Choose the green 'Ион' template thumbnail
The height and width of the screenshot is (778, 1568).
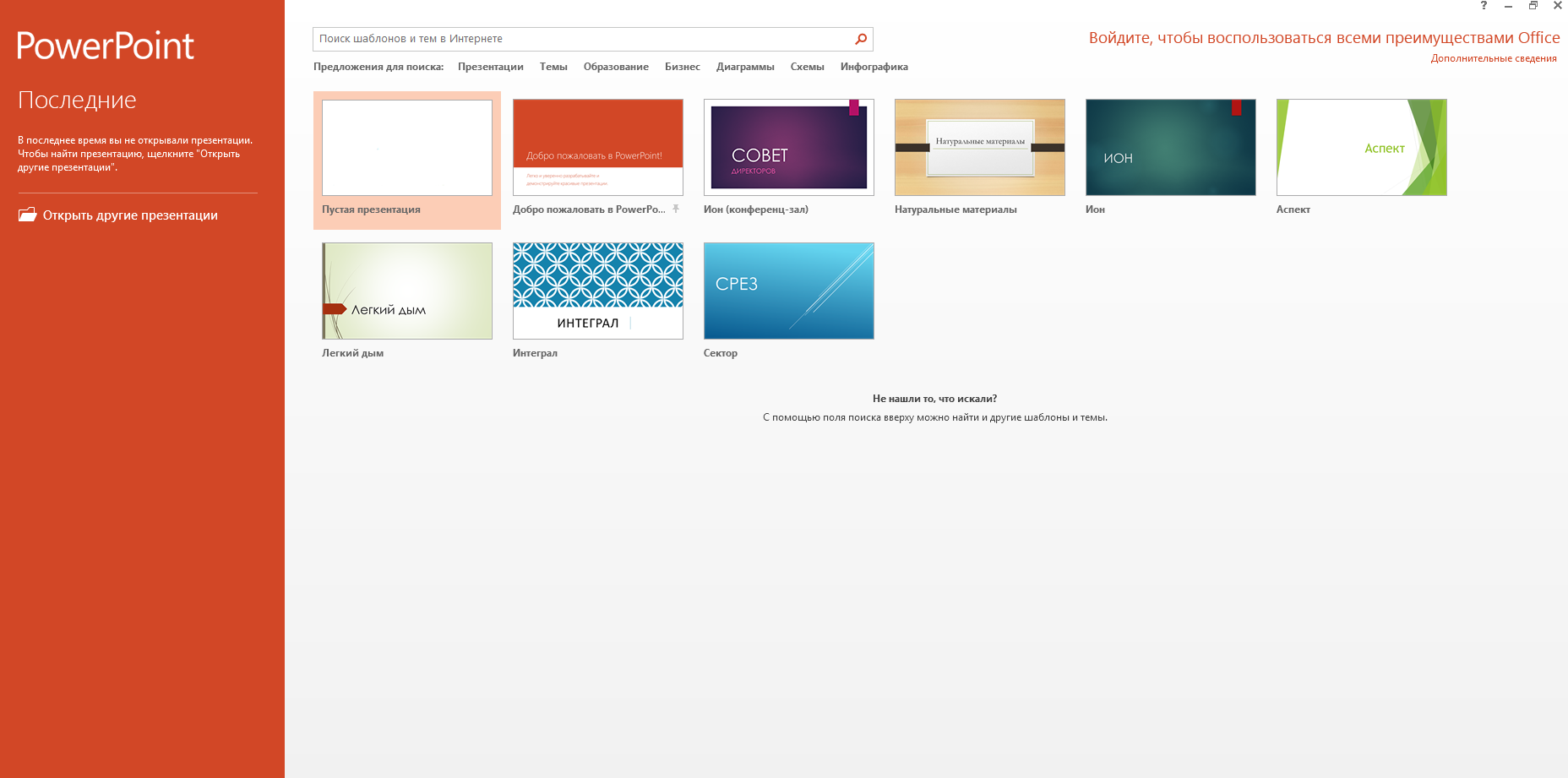[1171, 148]
